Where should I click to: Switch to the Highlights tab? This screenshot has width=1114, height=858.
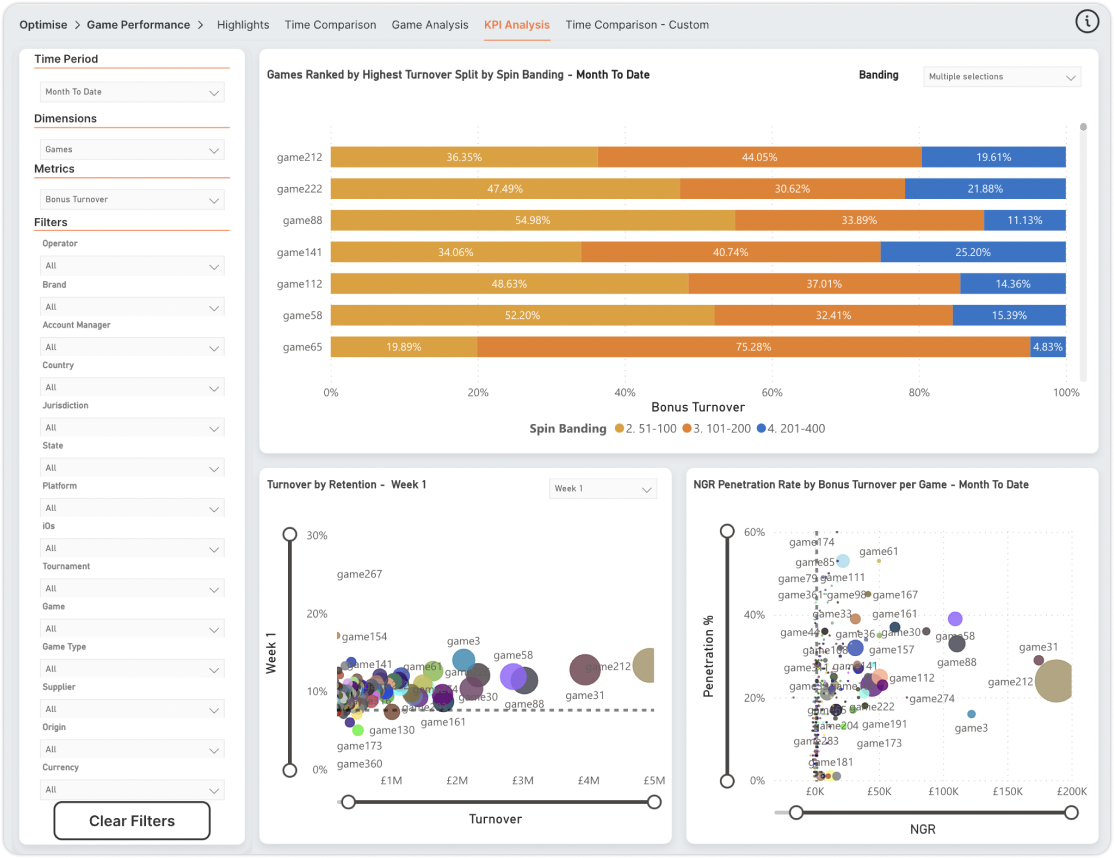click(243, 24)
